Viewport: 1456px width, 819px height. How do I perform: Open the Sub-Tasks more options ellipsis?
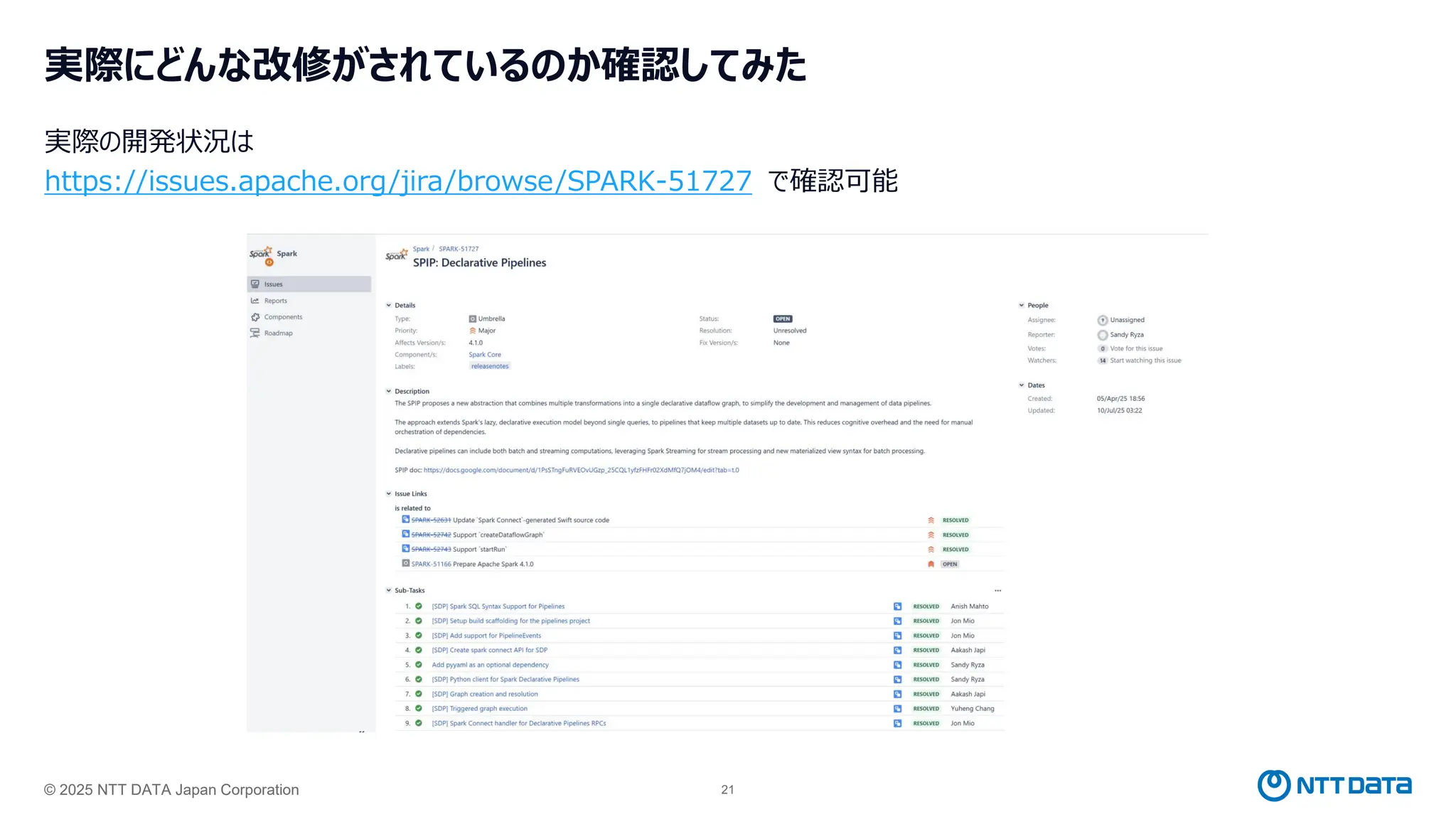tap(998, 591)
